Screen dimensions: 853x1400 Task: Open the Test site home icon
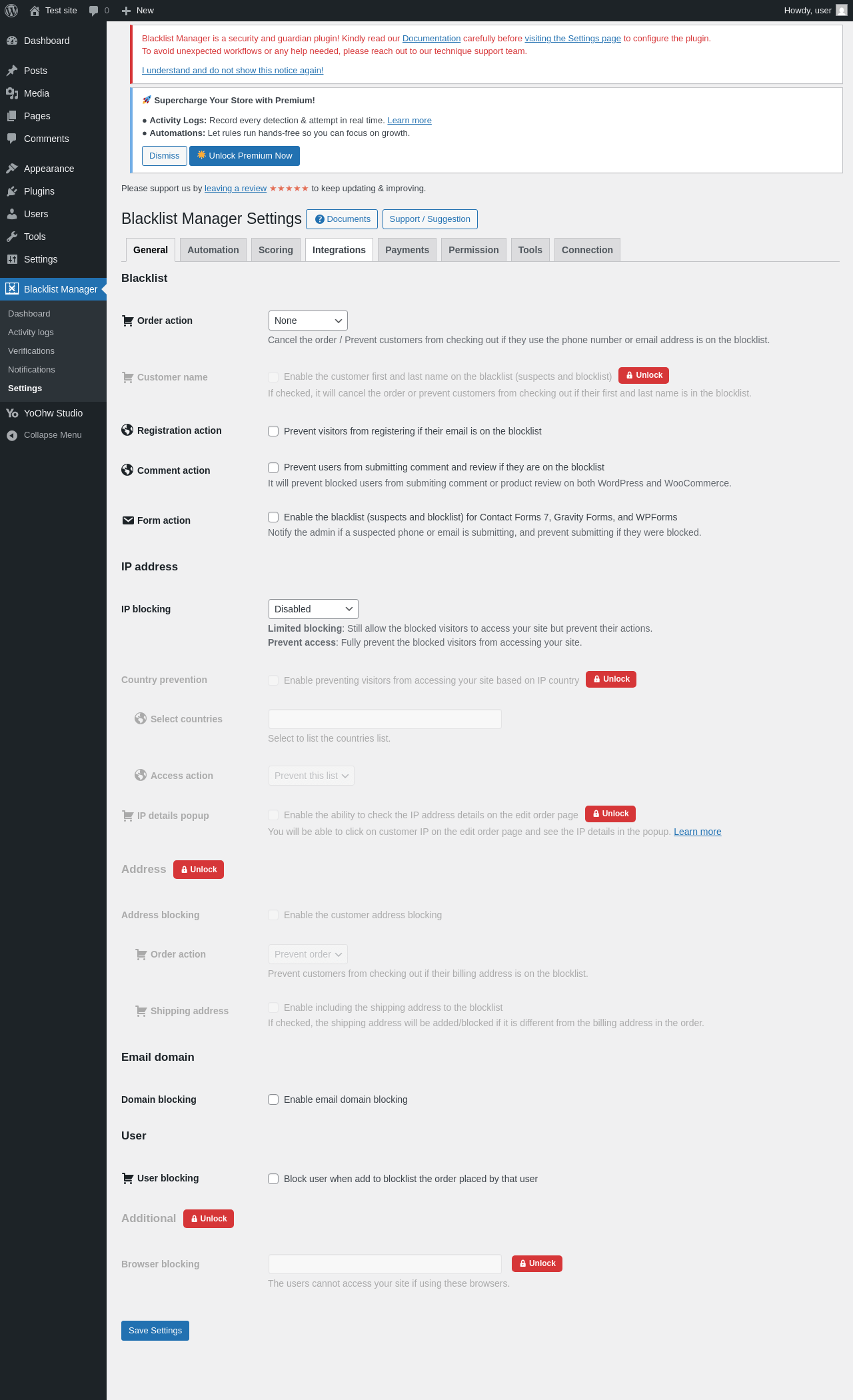(35, 11)
